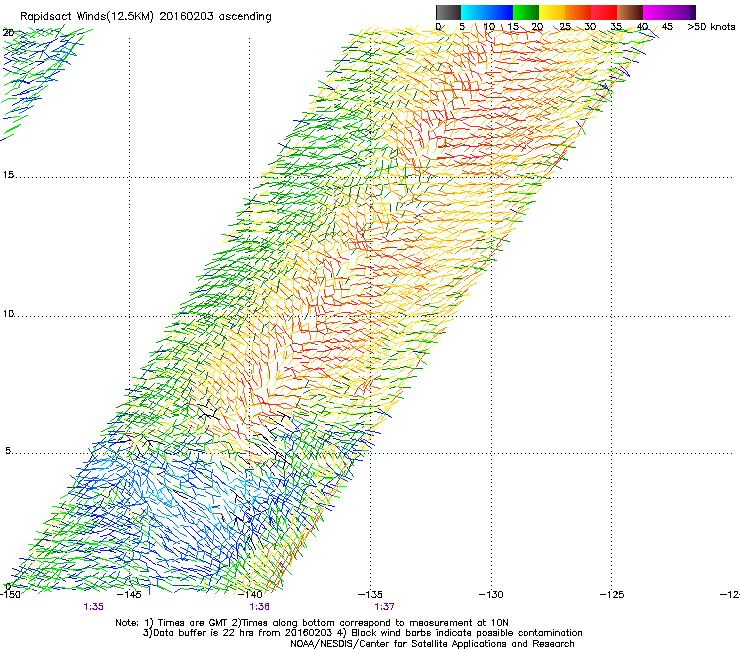Click the purple time label '1:35'
Image resolution: width=740 pixels, height=650 pixels.
click(93, 607)
